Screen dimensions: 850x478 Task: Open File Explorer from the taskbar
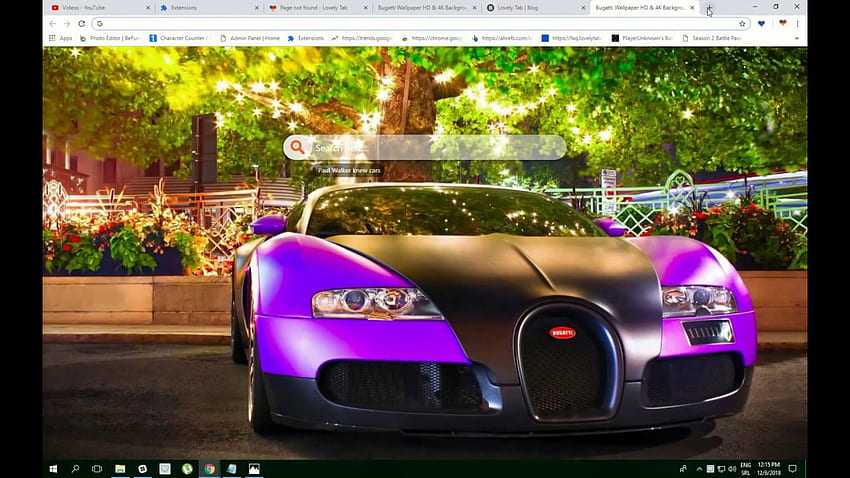[x=120, y=469]
